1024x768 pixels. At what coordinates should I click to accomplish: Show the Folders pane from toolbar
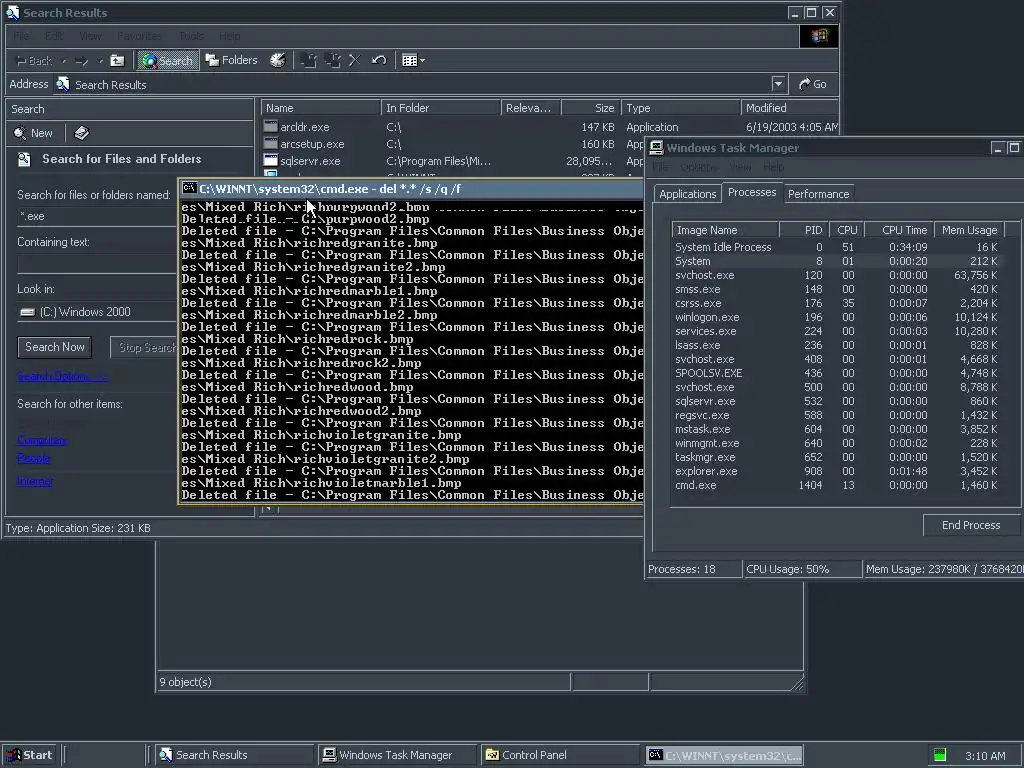tap(232, 61)
